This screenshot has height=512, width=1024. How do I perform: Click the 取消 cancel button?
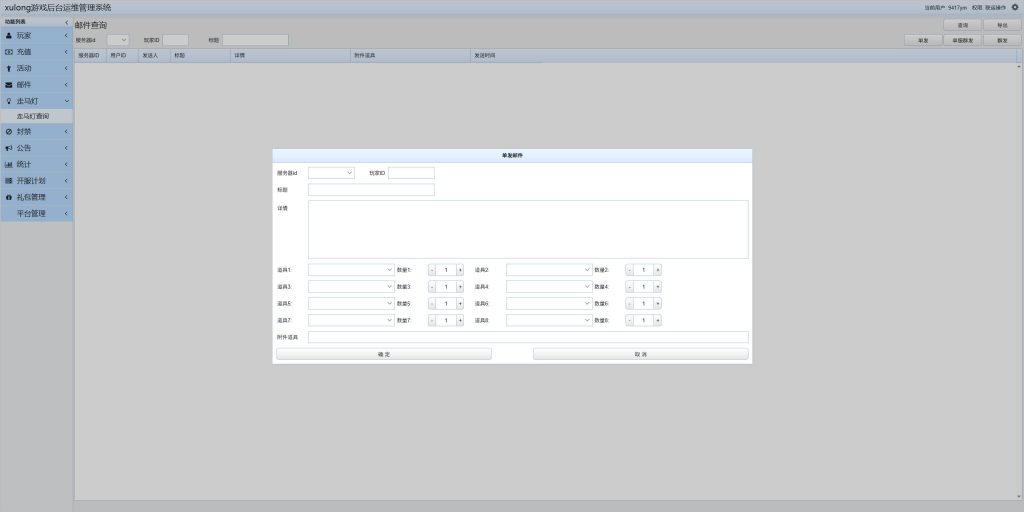coord(640,354)
